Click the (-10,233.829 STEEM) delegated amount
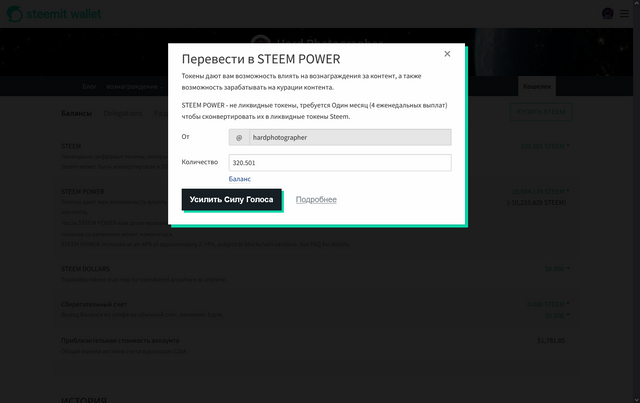Image resolution: width=640 pixels, height=403 pixels. (536, 203)
